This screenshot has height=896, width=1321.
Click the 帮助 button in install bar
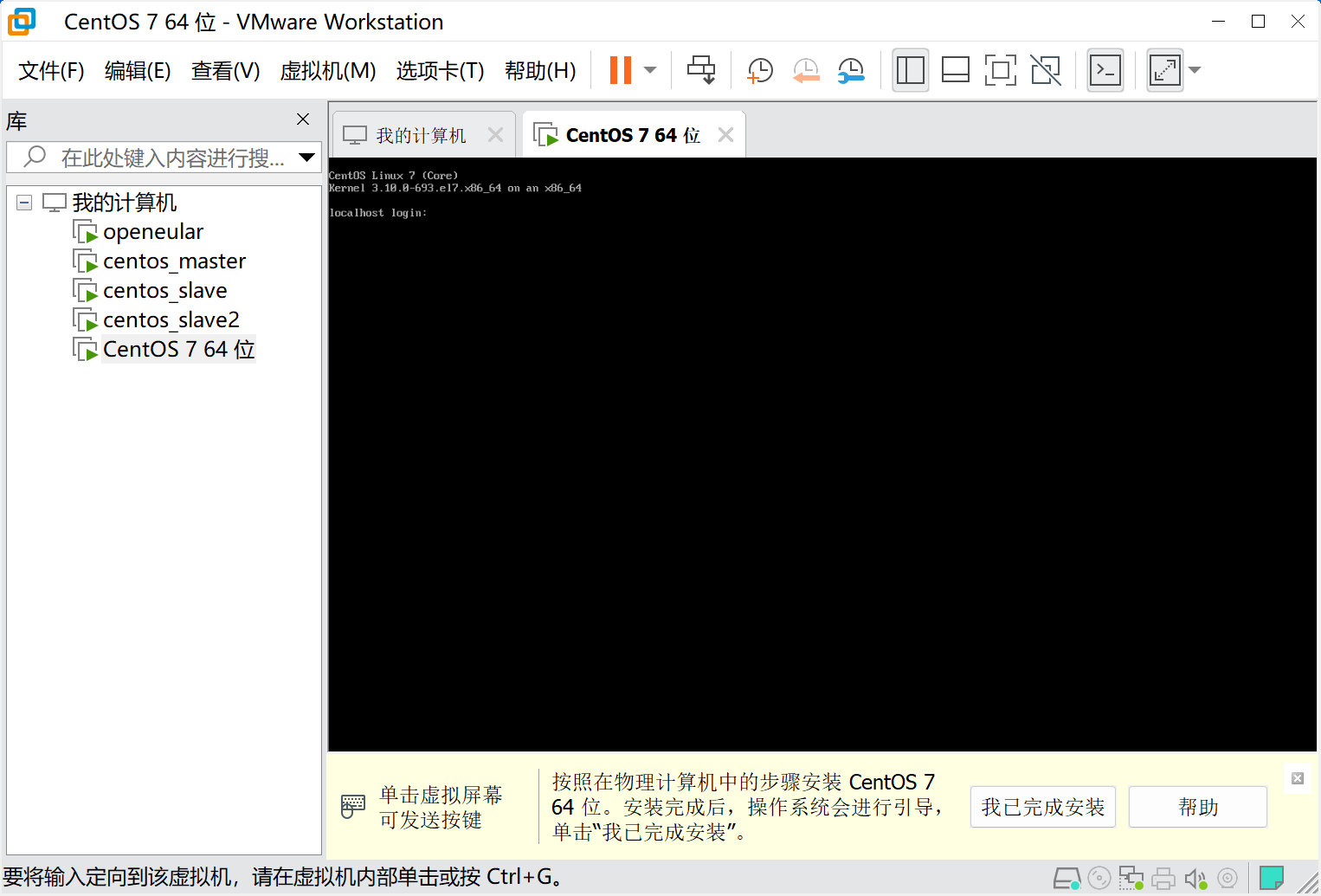(1198, 807)
